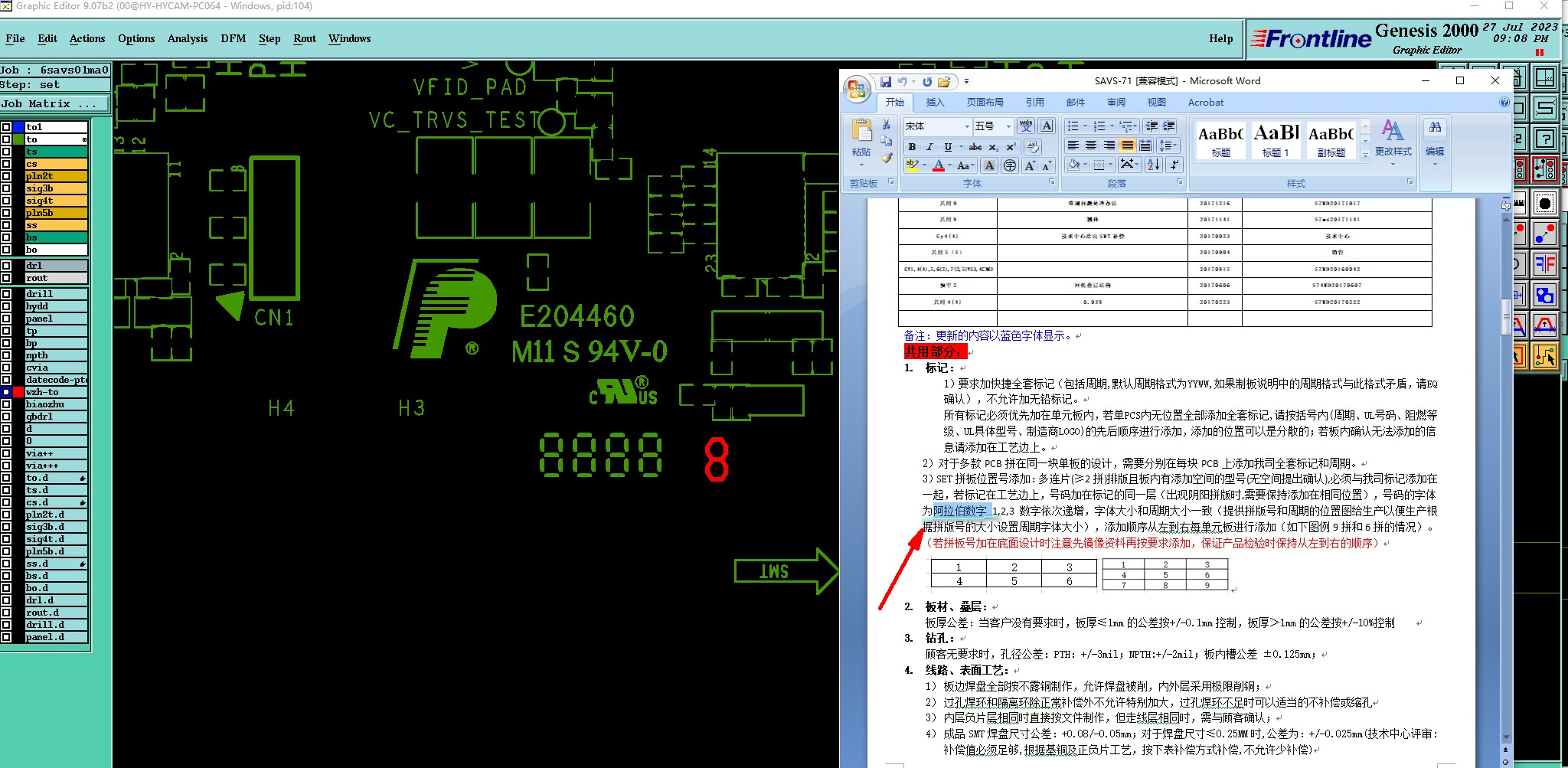The height and width of the screenshot is (768, 1568).
Task: Click the Word Office button
Action: (x=857, y=88)
